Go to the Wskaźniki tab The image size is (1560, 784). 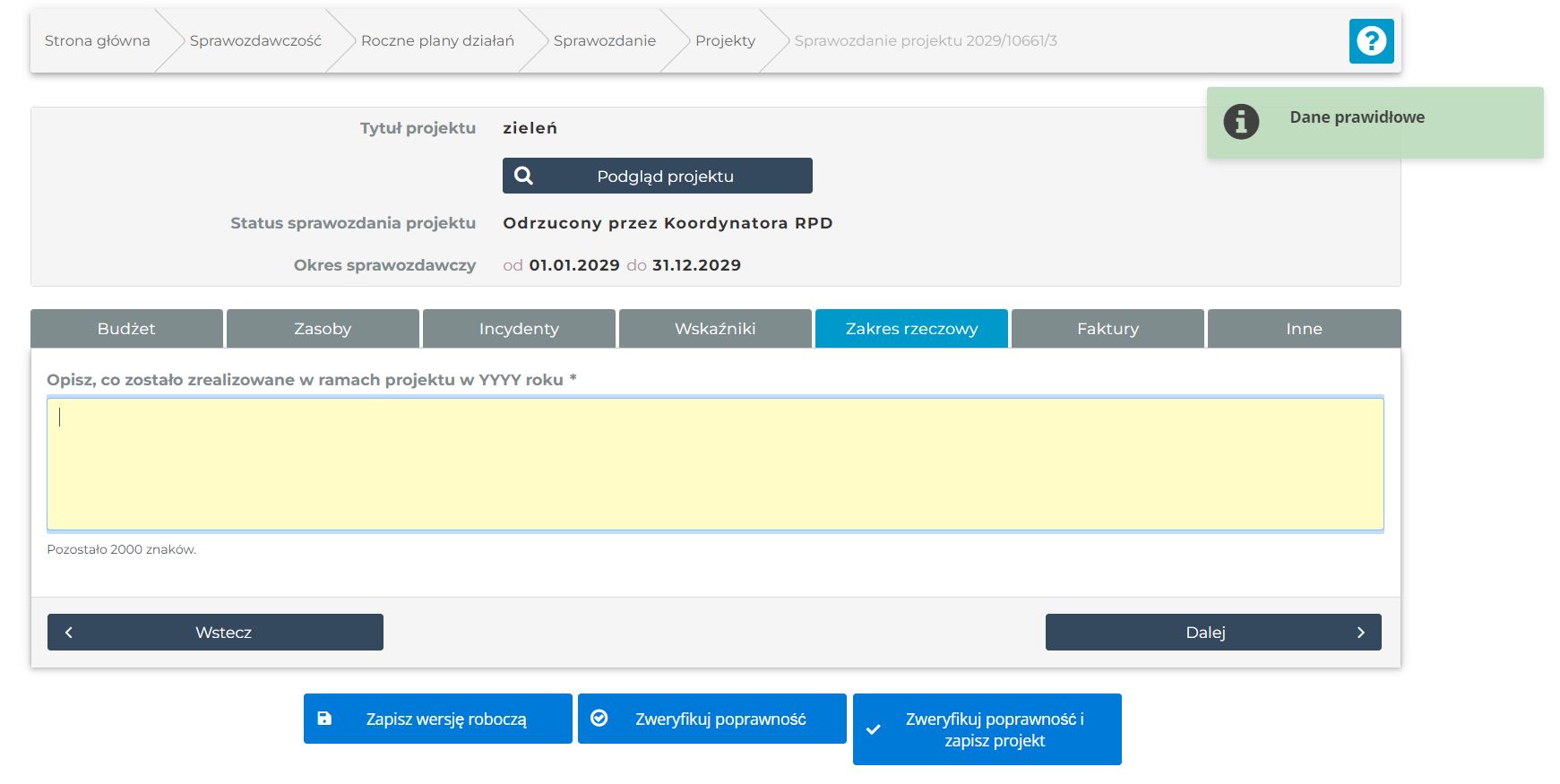click(x=715, y=329)
